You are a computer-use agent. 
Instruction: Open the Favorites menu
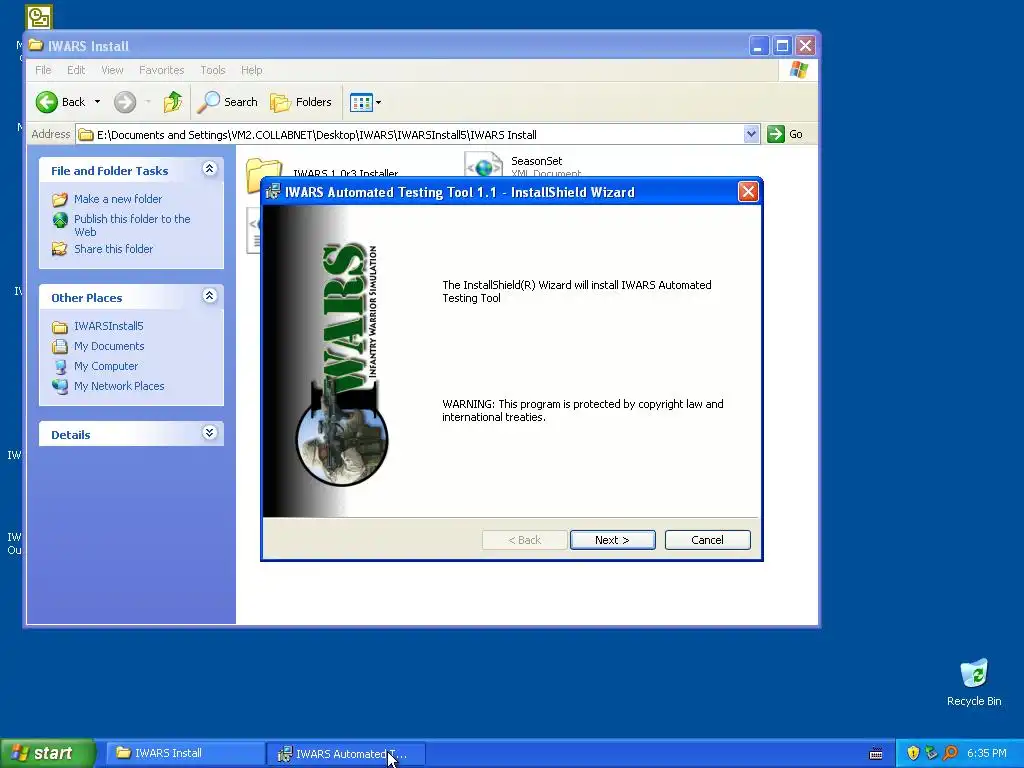point(161,70)
